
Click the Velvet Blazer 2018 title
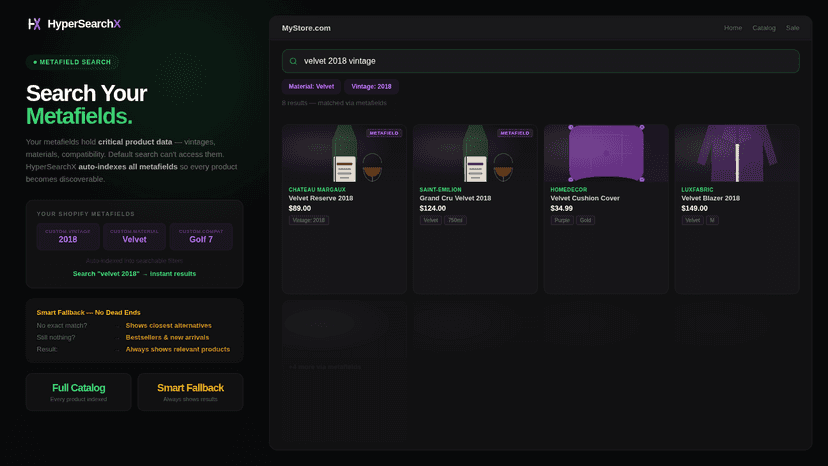[x=710, y=198]
